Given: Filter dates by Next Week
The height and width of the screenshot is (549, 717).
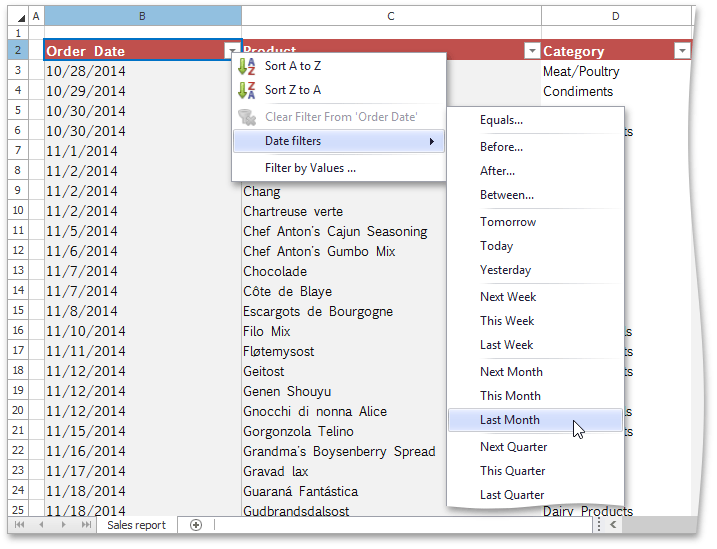Looking at the screenshot, I should pos(535,297).
